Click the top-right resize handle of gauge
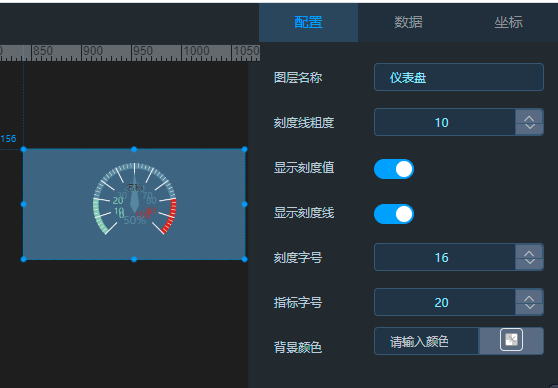Image resolution: width=558 pixels, height=388 pixels. coord(244,150)
